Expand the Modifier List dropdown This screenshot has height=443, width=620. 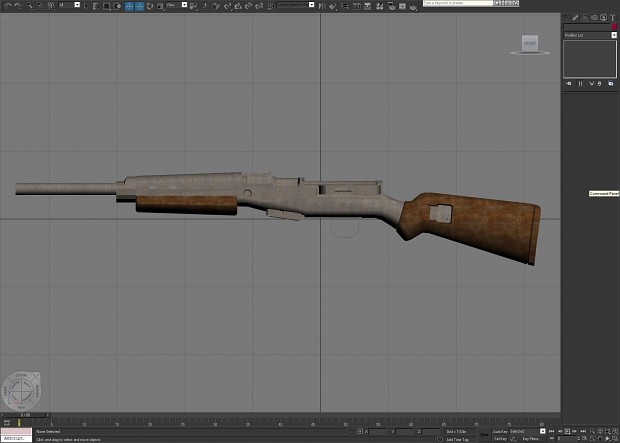590,35
